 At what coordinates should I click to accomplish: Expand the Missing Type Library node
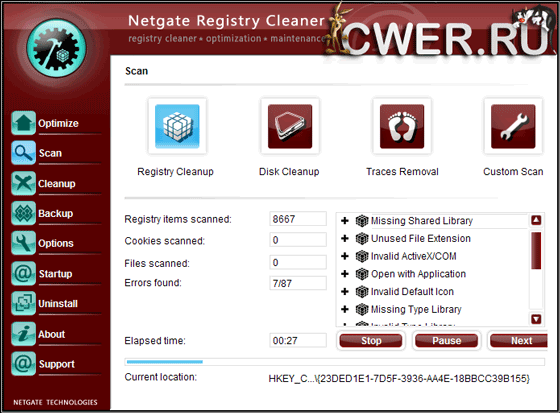[x=345, y=309]
